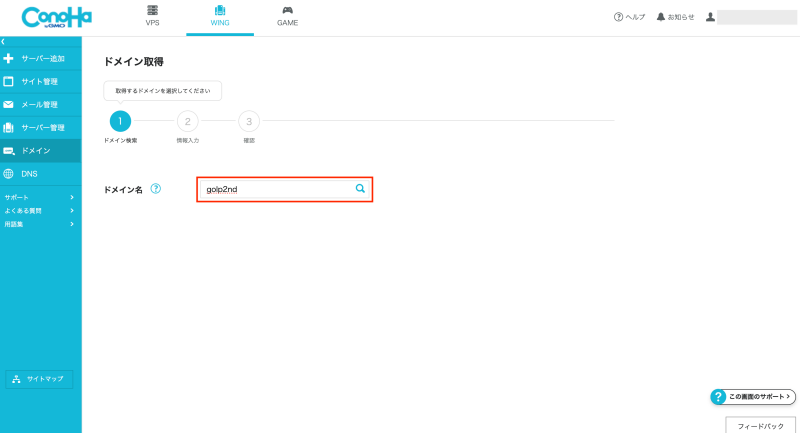
Task: Click サーバー追加 plus icon
Action: click(x=9, y=59)
